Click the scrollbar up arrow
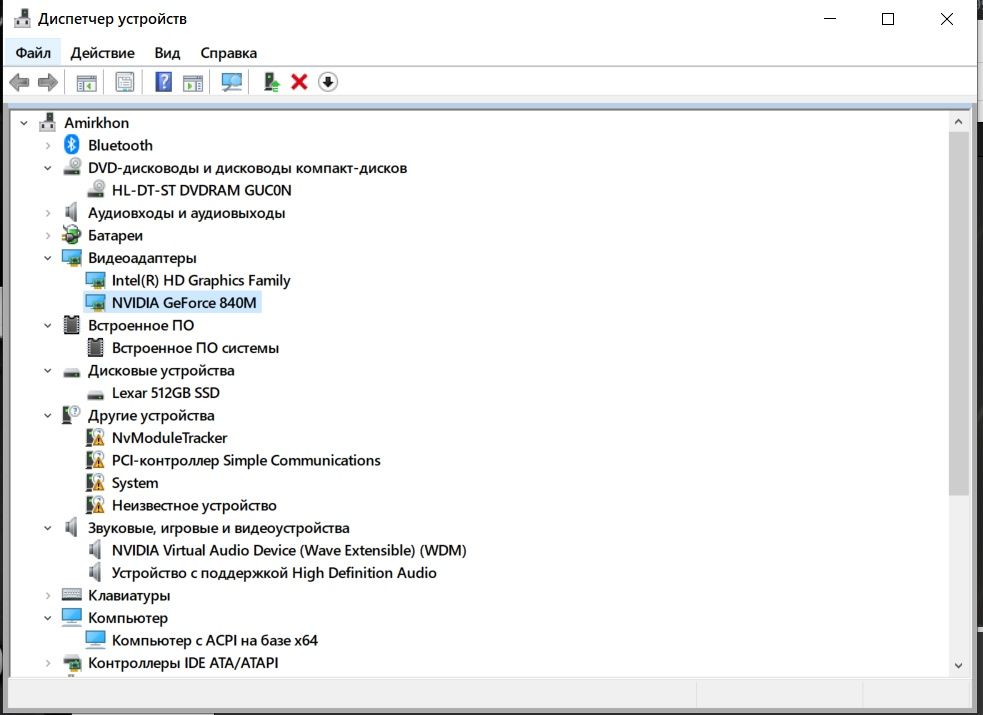This screenshot has height=715, width=983. click(x=958, y=122)
